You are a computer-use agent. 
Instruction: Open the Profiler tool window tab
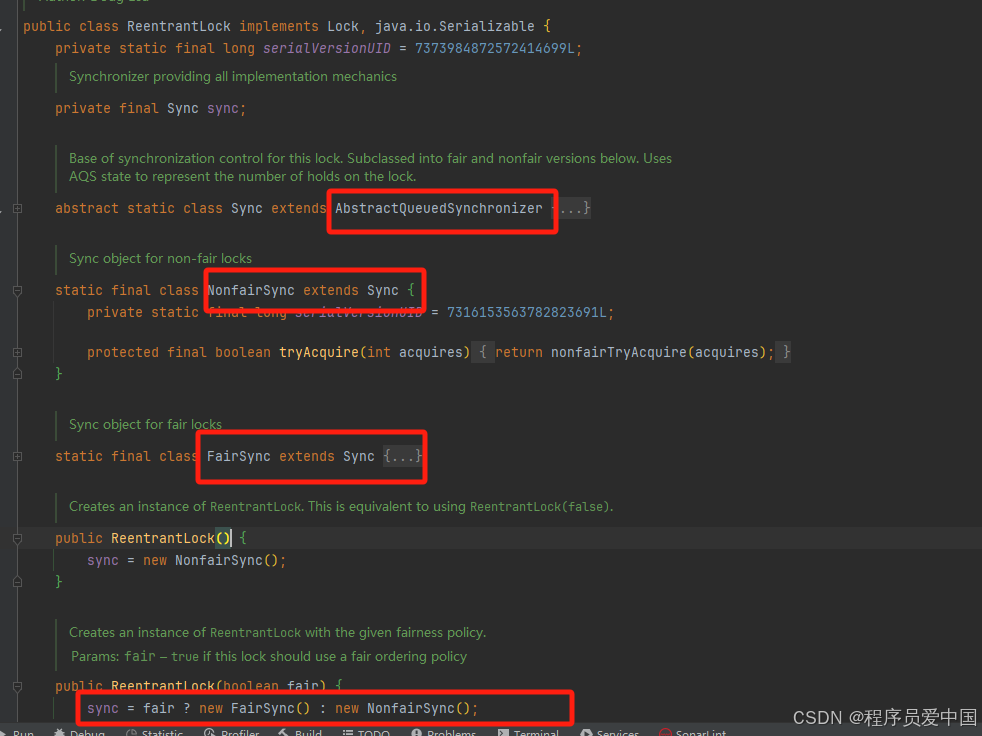pyautogui.click(x=232, y=732)
